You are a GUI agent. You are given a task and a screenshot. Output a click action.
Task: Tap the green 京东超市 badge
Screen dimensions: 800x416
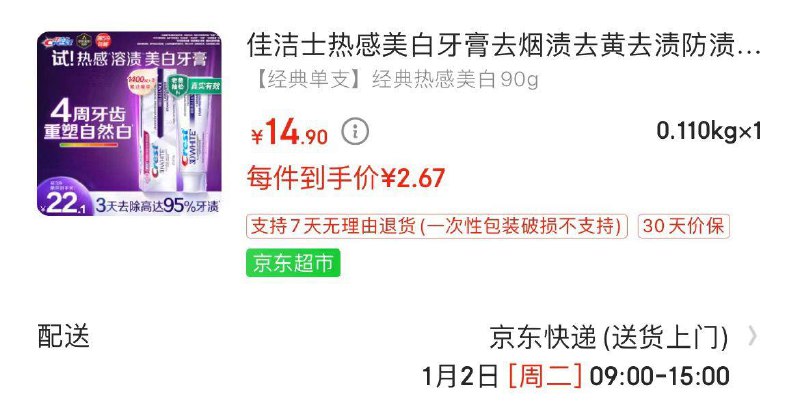coord(293,263)
